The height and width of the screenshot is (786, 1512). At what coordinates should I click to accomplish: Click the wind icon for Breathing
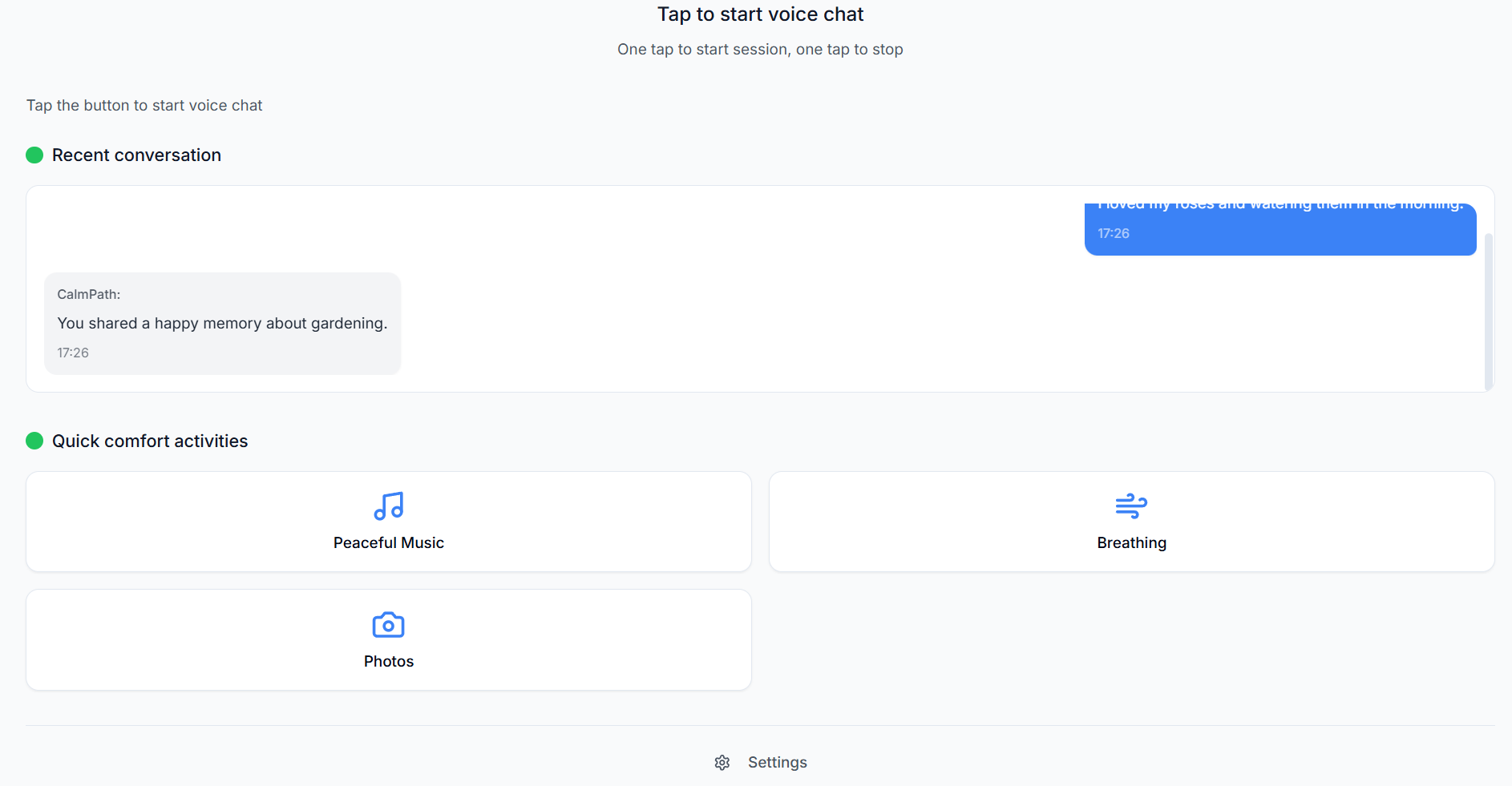click(x=1131, y=506)
